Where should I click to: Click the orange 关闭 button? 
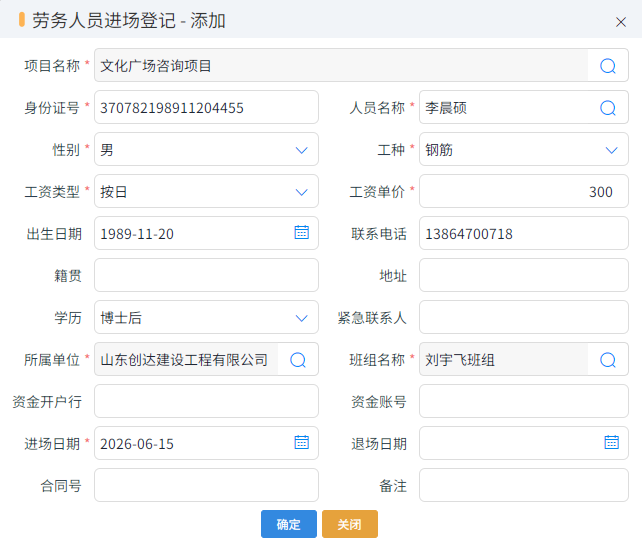[350, 524]
